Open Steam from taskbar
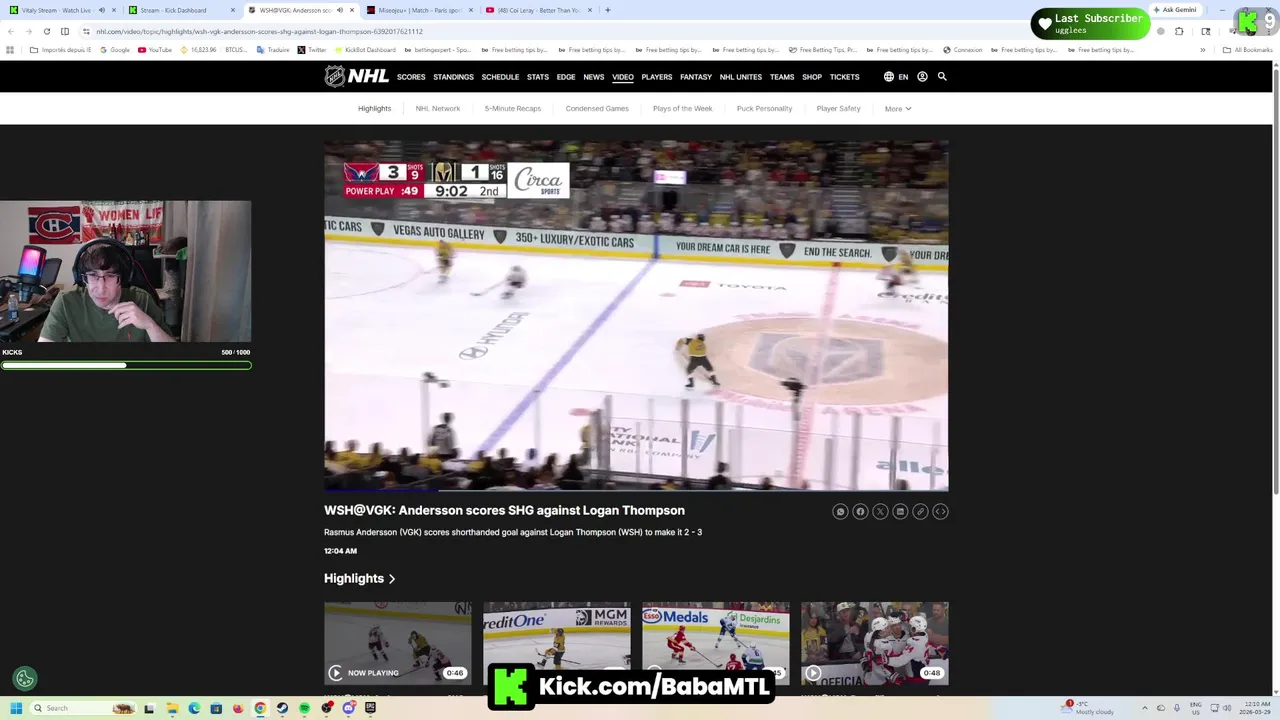Viewport: 1280px width, 720px height. 282,708
